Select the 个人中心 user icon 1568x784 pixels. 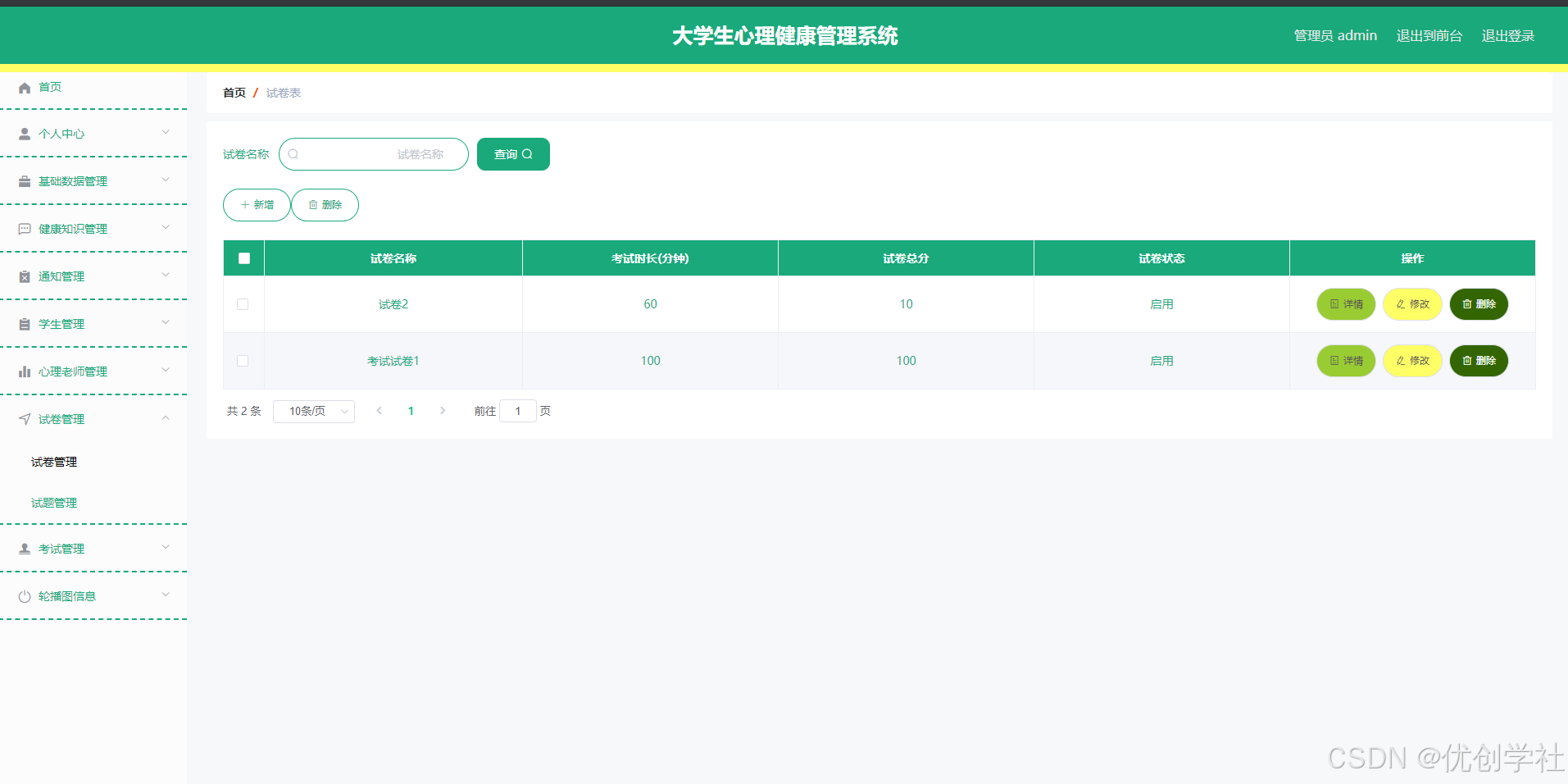(24, 133)
